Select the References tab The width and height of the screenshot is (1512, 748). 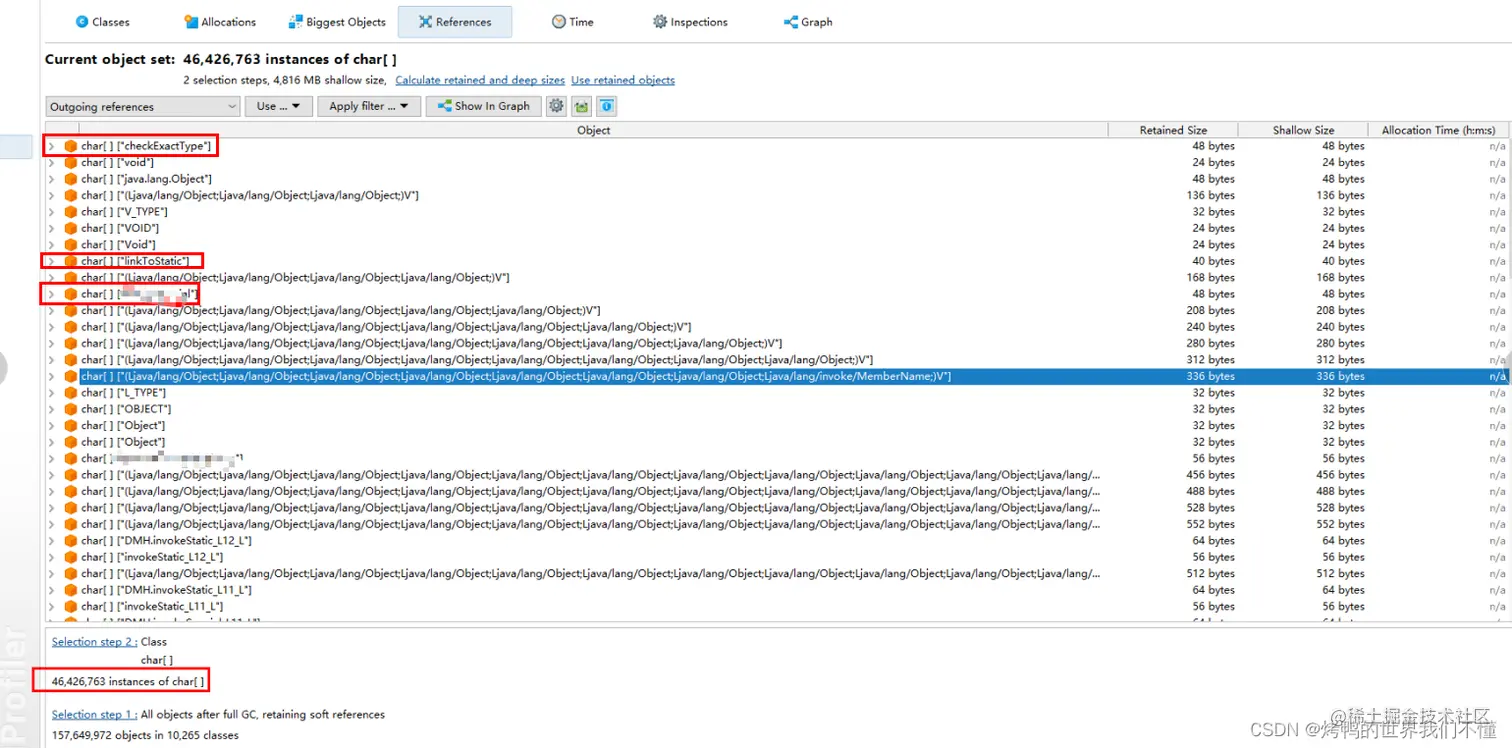tap(454, 22)
